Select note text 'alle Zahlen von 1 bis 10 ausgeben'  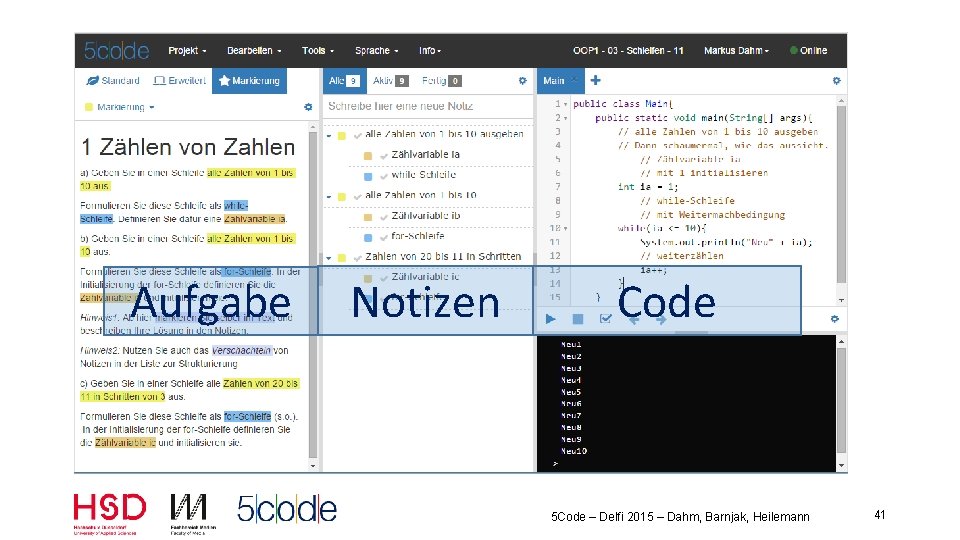(444, 134)
